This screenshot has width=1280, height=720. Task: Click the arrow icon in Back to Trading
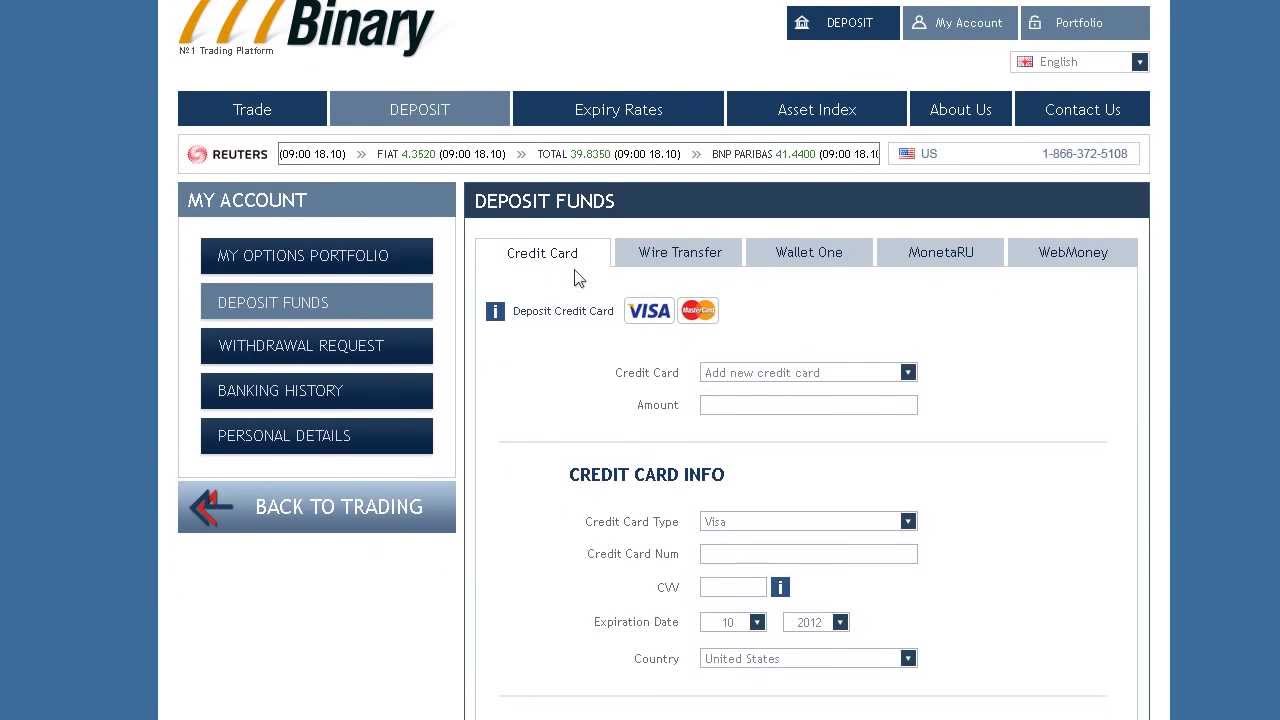211,507
